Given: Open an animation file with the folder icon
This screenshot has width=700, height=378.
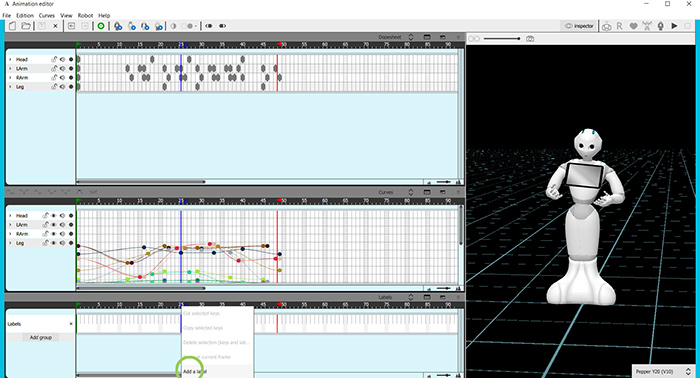Looking at the screenshot, I should (x=26, y=26).
